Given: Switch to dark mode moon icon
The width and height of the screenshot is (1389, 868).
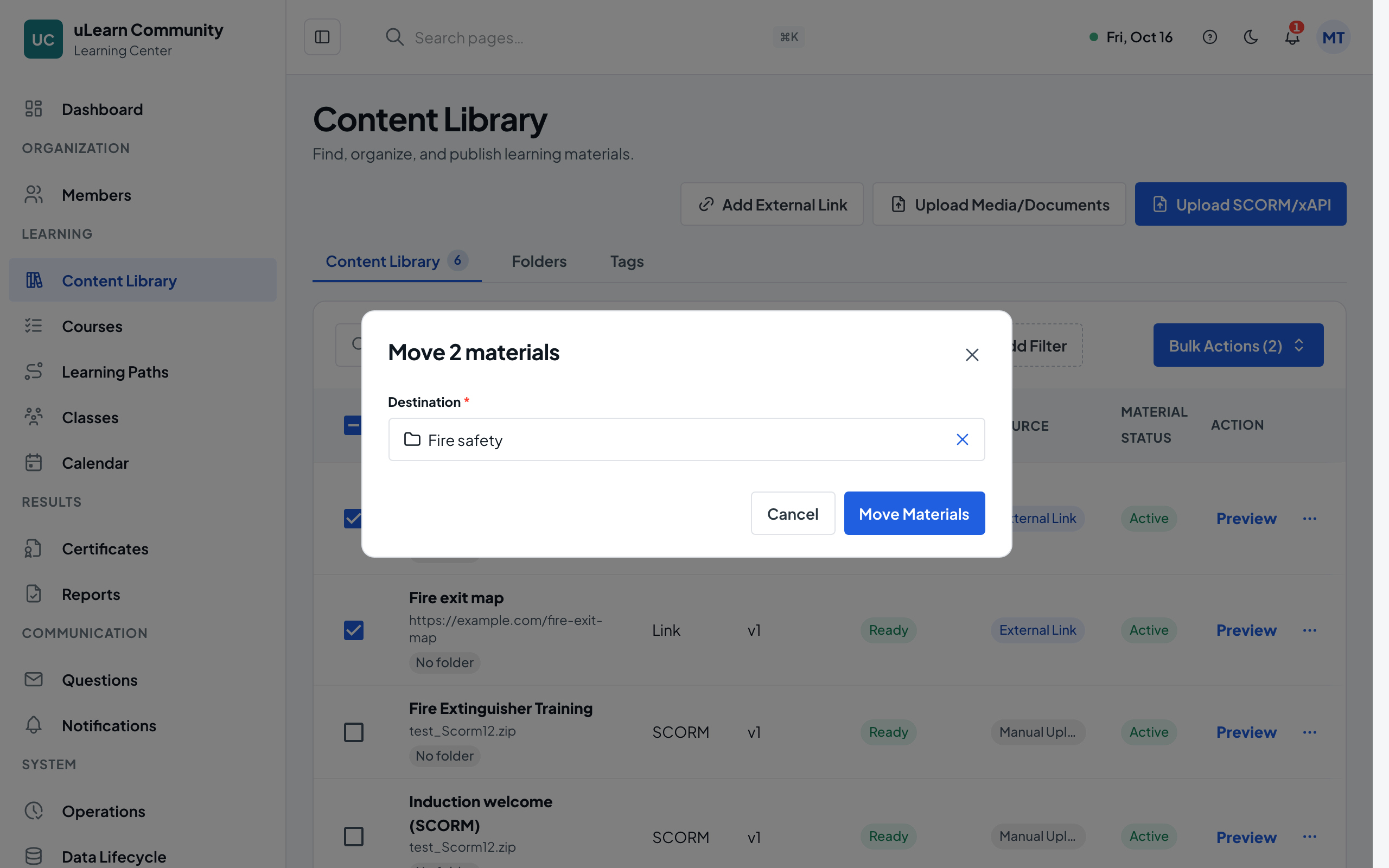Looking at the screenshot, I should tap(1251, 37).
